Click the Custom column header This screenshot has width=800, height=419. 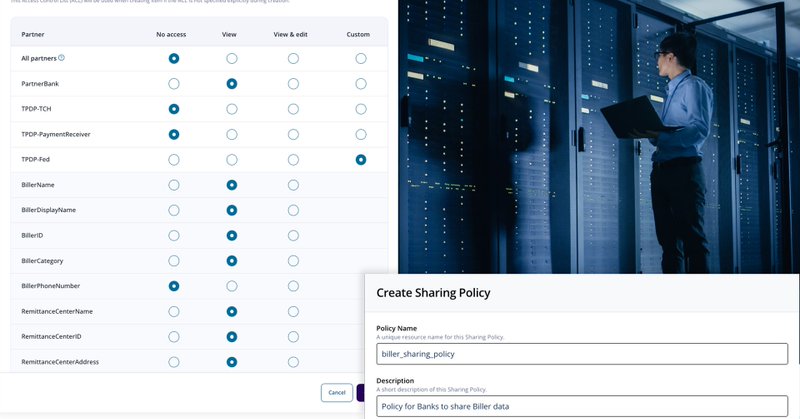[x=358, y=34]
